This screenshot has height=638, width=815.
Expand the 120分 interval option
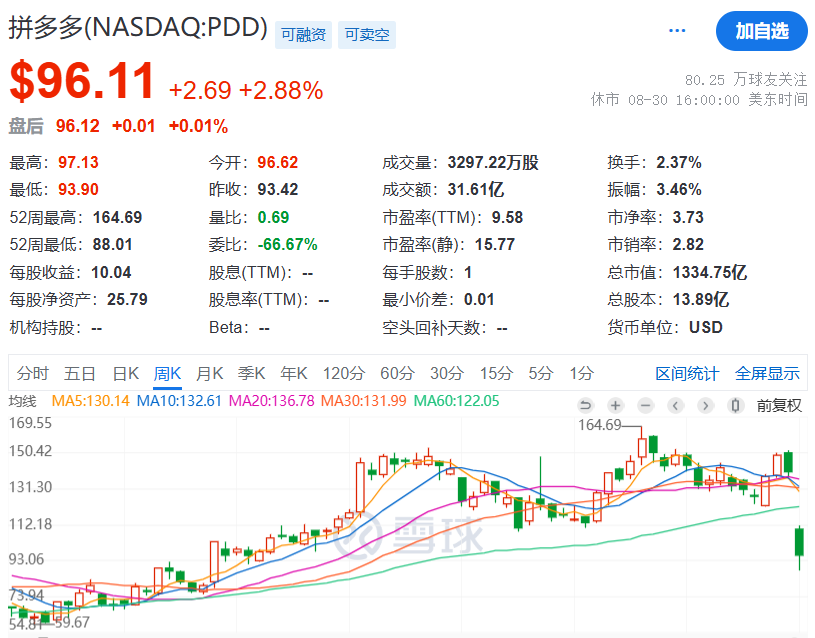pos(343,373)
